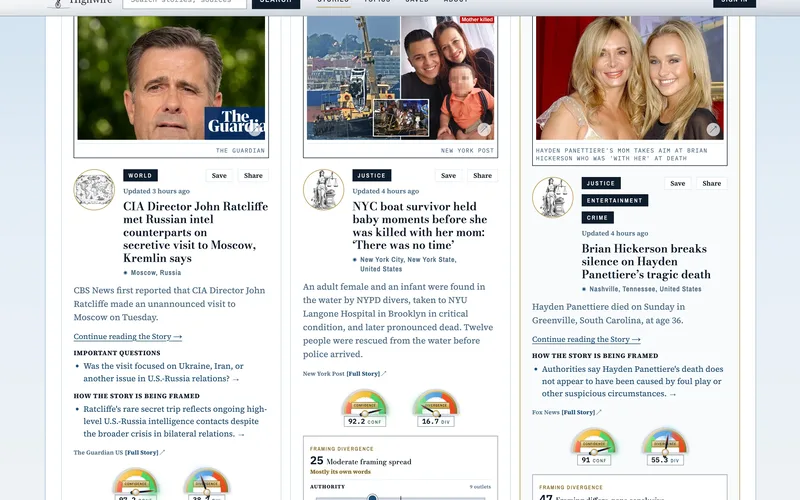Click the search stories input field
800x500 pixels.
[184, 3]
